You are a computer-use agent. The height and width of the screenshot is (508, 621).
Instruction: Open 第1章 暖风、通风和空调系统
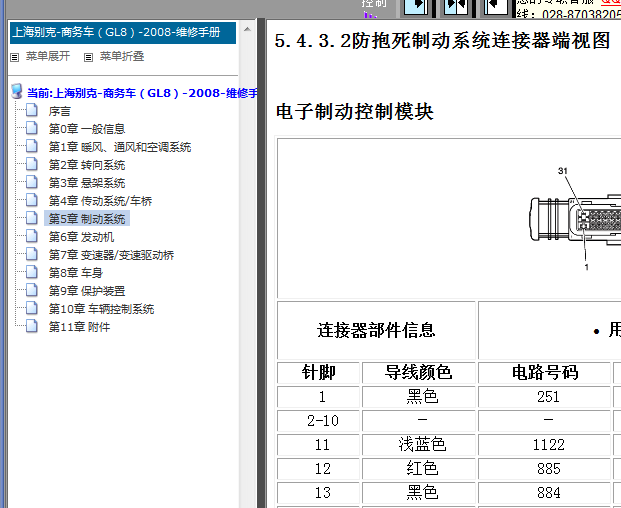point(120,147)
